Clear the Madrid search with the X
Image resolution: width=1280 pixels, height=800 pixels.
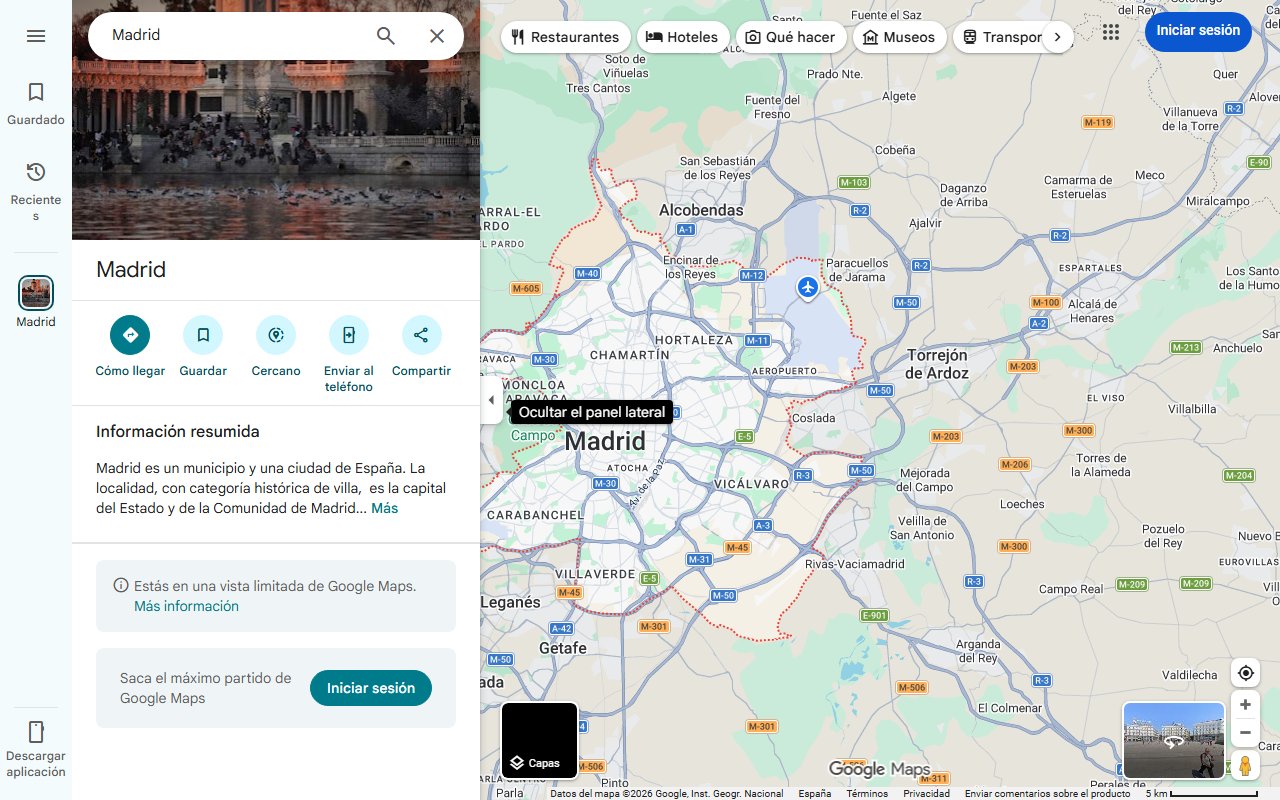point(437,35)
